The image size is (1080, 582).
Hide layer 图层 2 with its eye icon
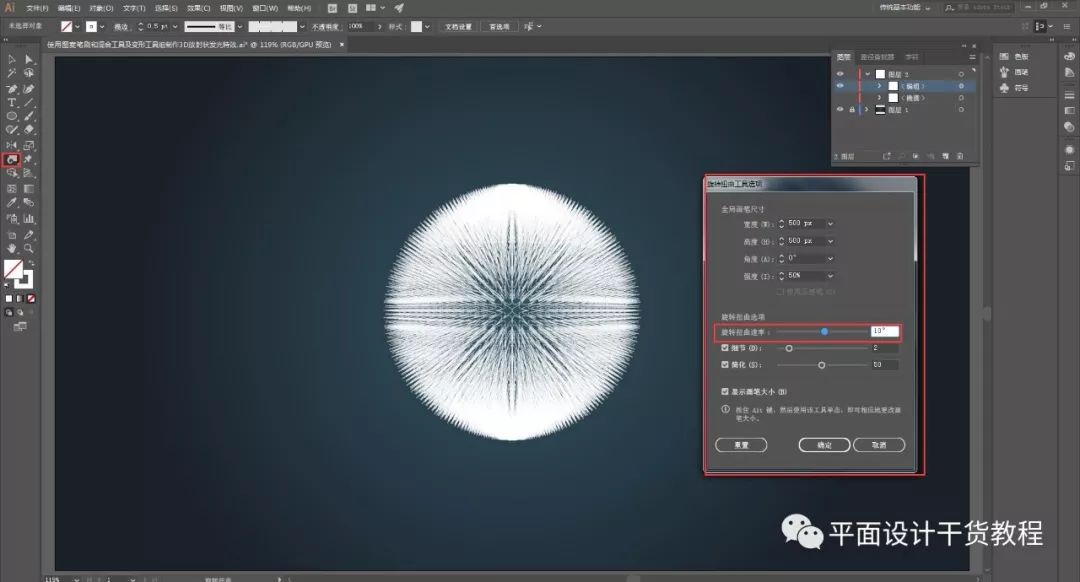[840, 74]
